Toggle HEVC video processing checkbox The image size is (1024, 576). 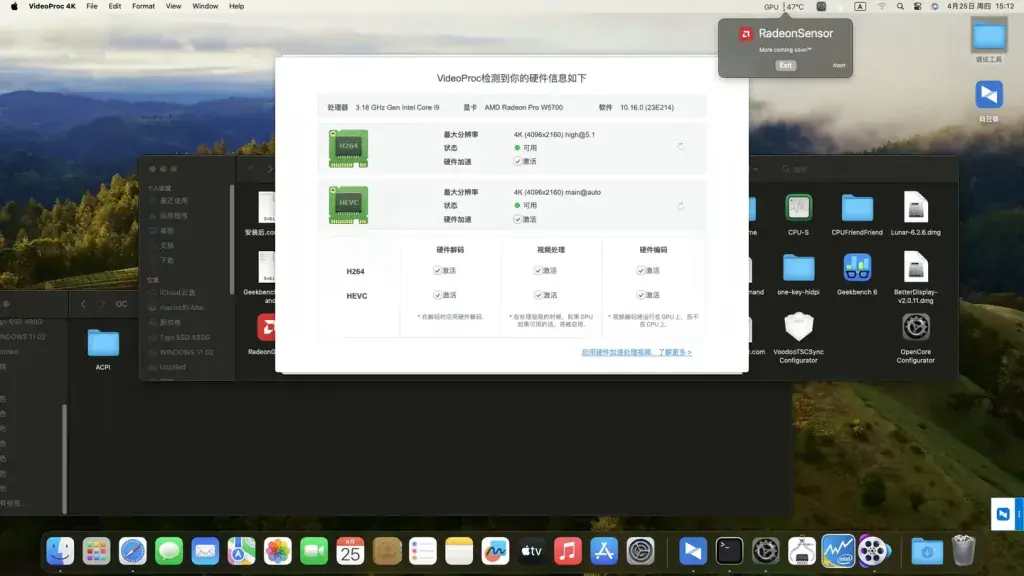pyautogui.click(x=538, y=295)
